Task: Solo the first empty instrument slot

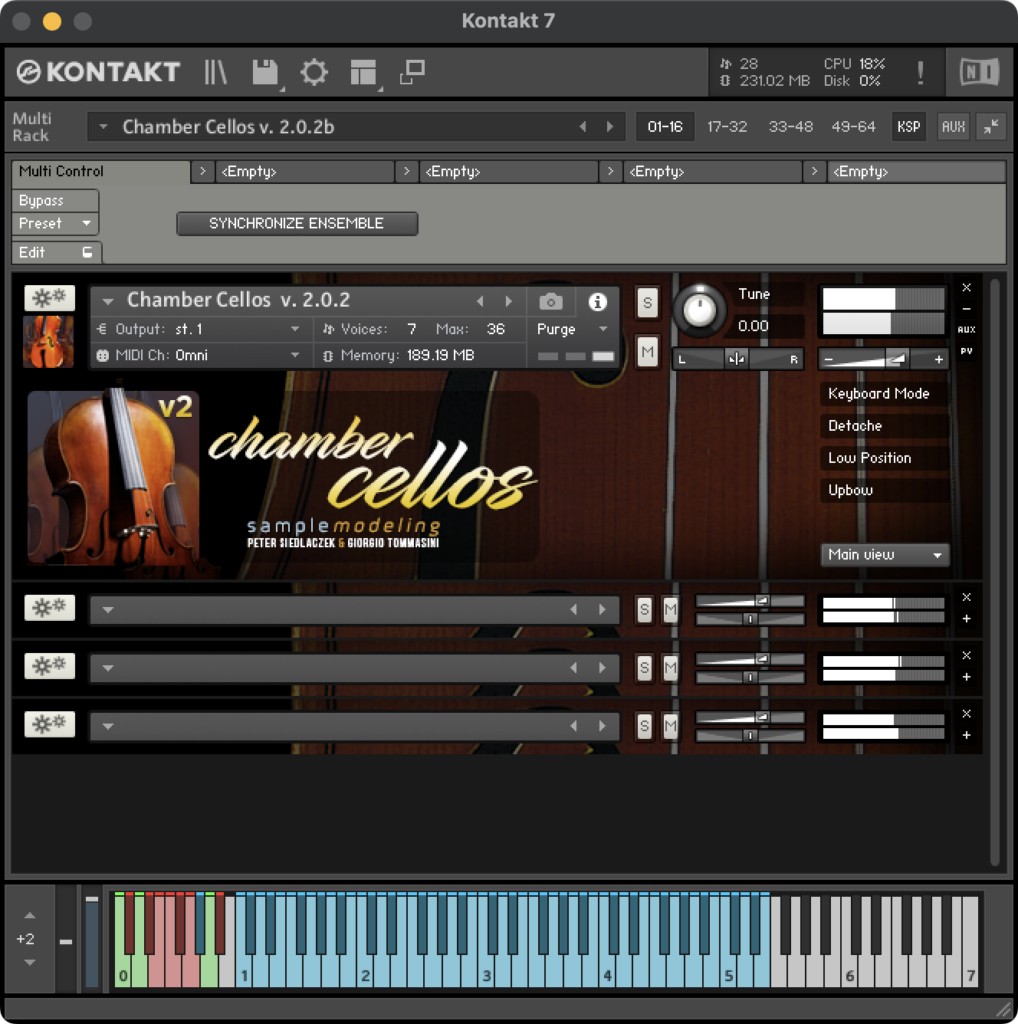Action: 644,610
